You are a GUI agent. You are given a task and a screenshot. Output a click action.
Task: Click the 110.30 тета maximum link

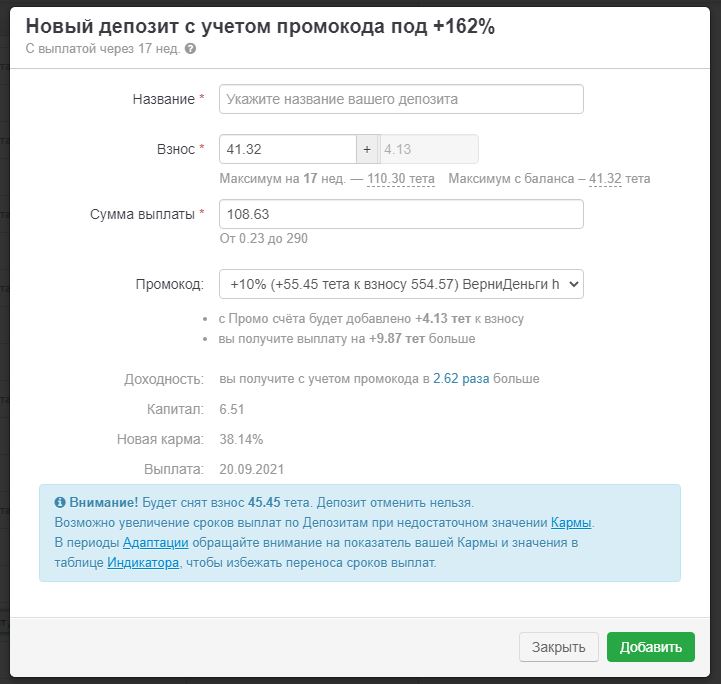click(x=400, y=179)
